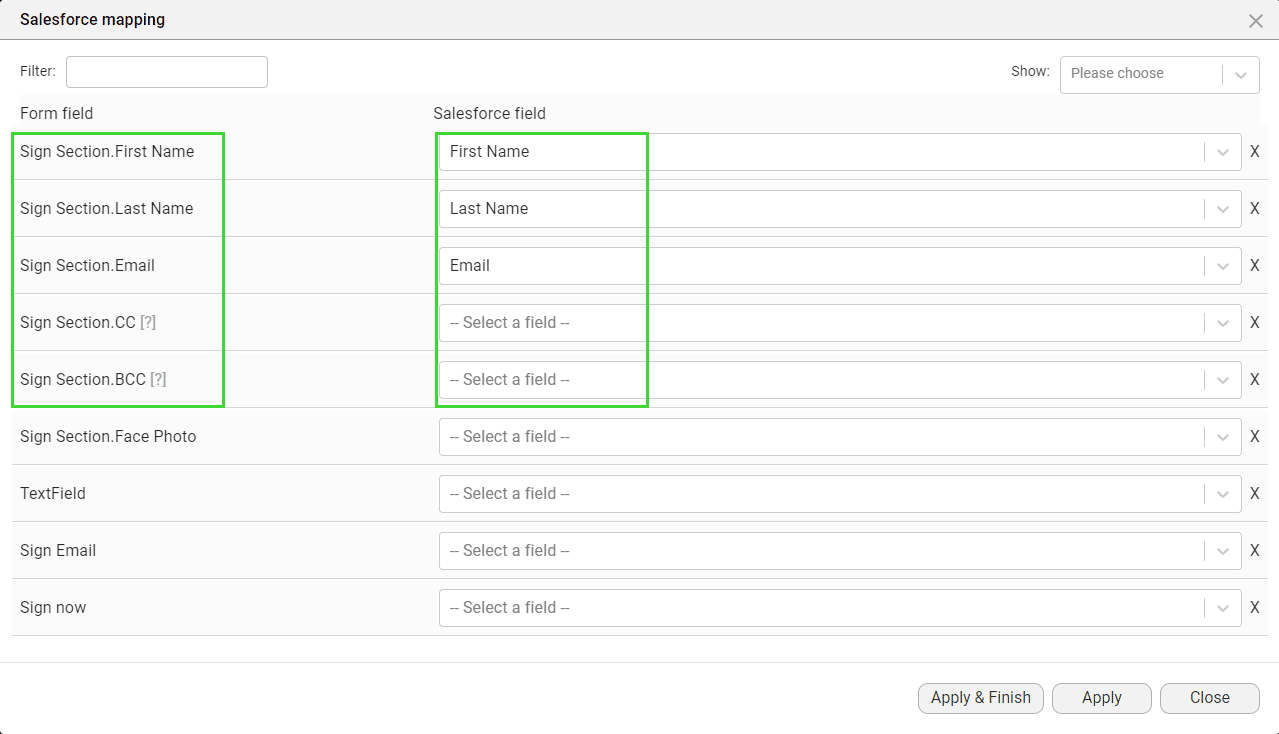Expand the First Name Salesforce field dropdown
Screen dimensions: 1279x734
click(x=1222, y=151)
